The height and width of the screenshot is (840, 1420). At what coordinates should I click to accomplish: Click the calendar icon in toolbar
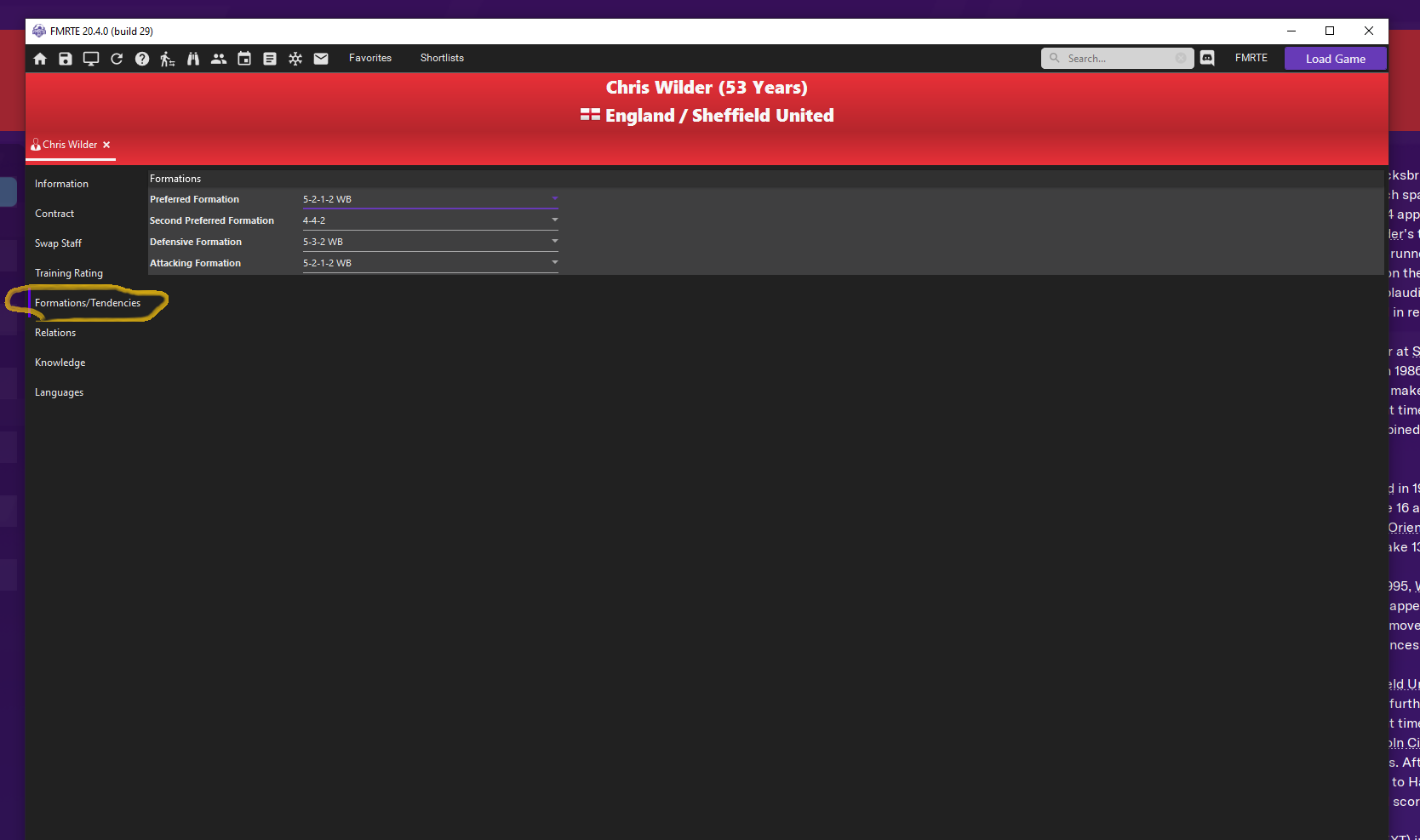click(244, 59)
